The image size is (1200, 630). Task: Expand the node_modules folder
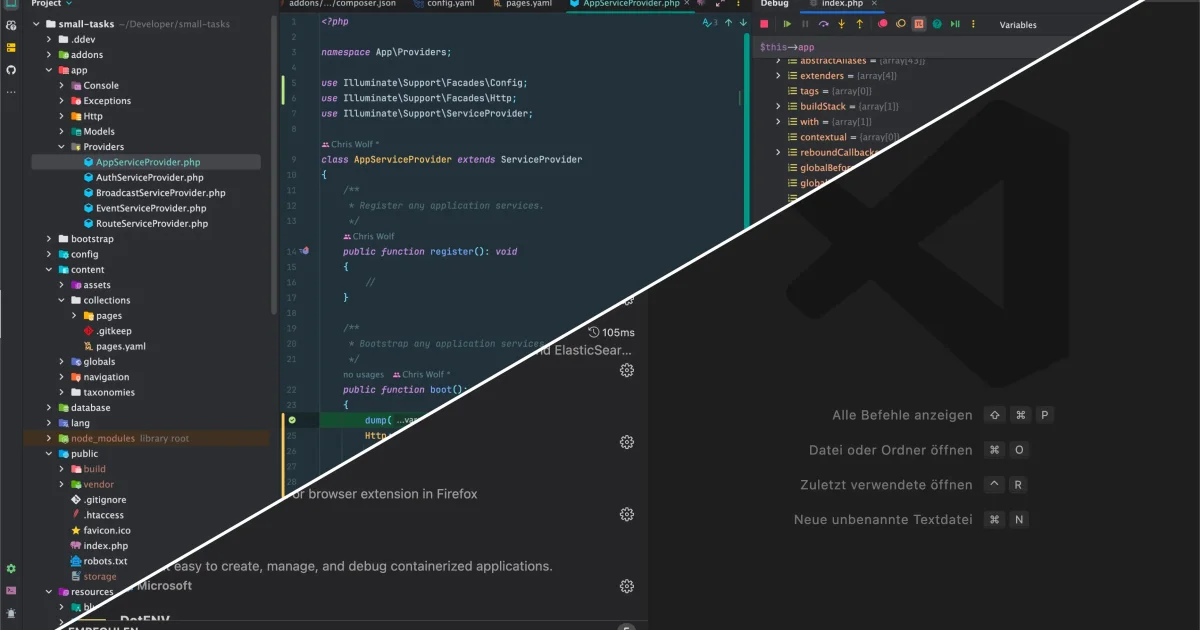click(x=49, y=438)
